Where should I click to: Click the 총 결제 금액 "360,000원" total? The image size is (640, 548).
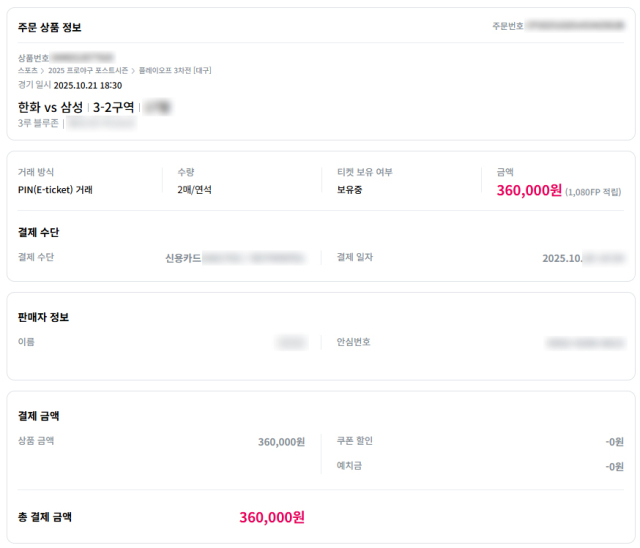pyautogui.click(x=271, y=517)
